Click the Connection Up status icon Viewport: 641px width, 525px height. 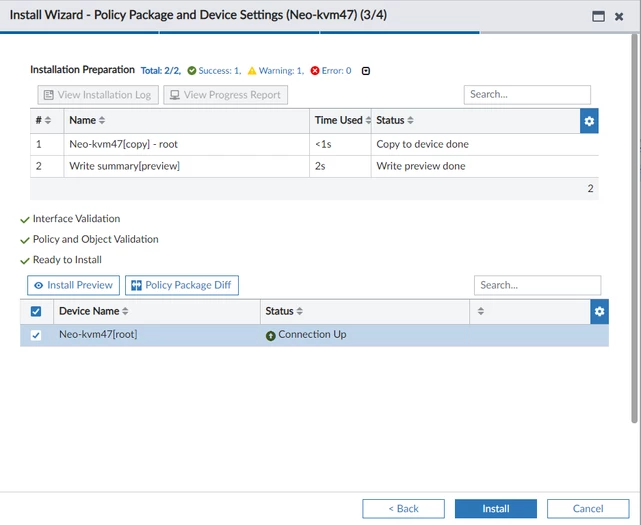(271, 336)
